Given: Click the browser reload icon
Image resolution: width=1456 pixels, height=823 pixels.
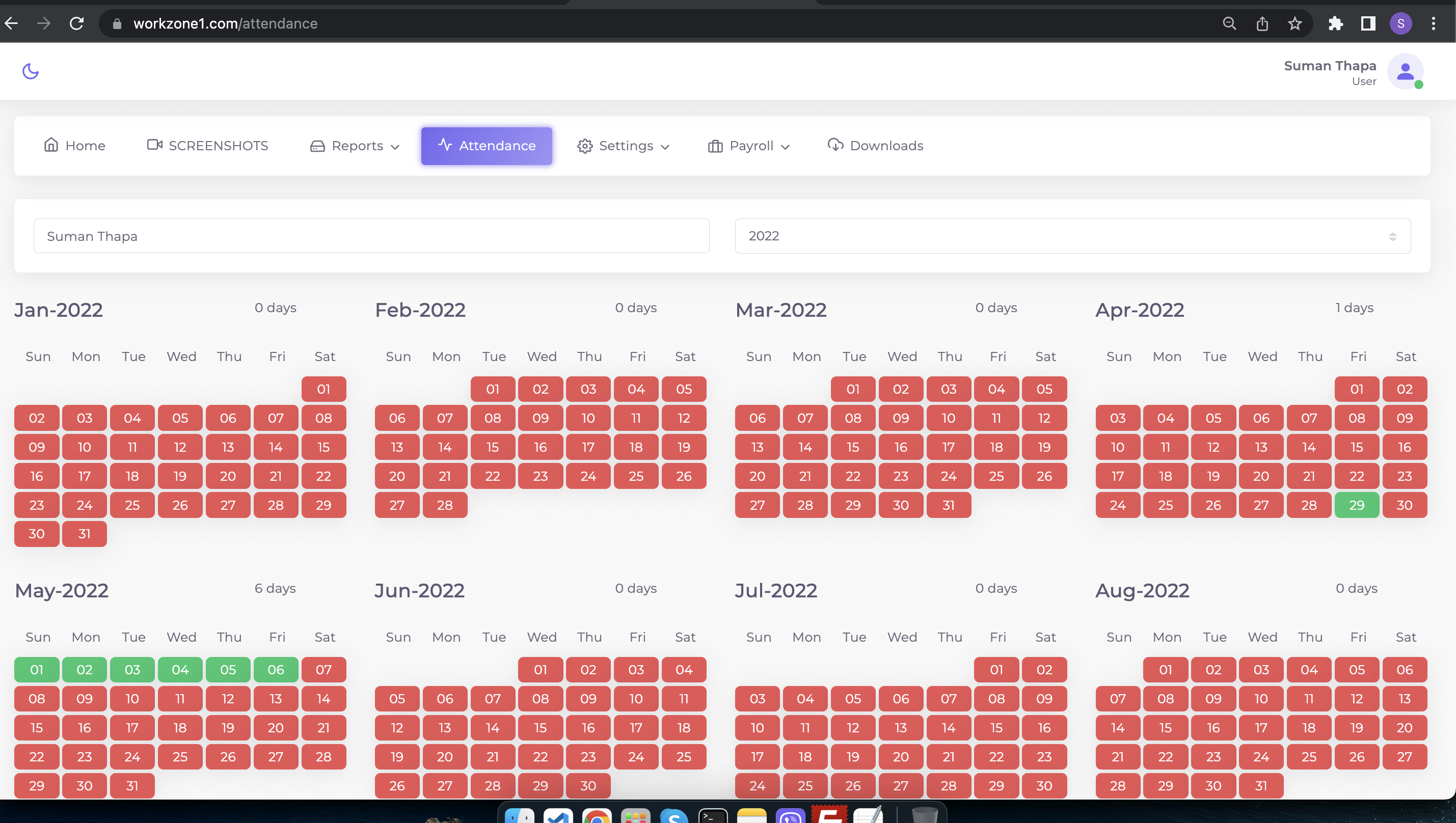Looking at the screenshot, I should pyautogui.click(x=77, y=24).
